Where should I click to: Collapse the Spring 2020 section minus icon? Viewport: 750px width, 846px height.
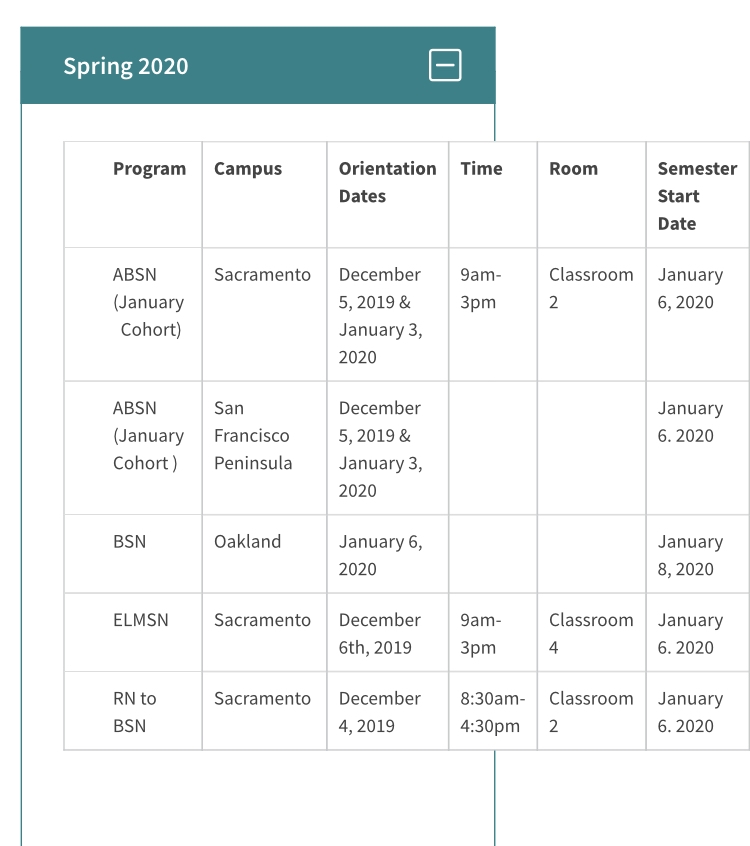coord(445,65)
